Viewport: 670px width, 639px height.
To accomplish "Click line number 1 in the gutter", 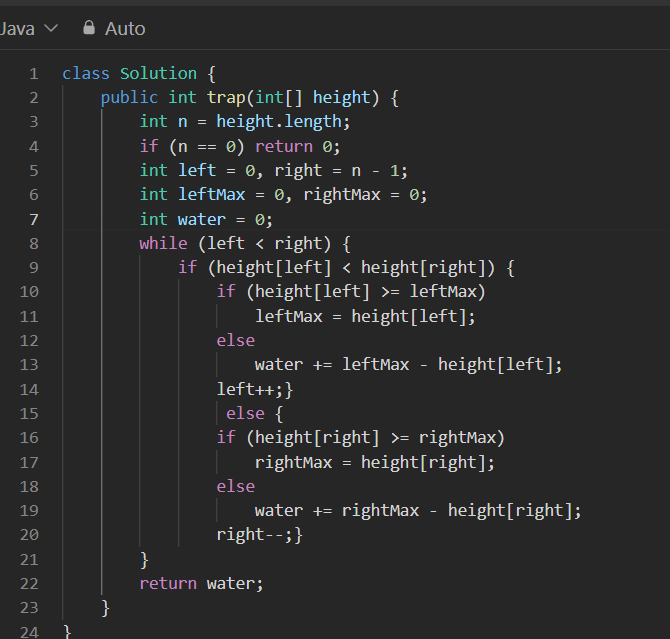I will click(x=34, y=74).
